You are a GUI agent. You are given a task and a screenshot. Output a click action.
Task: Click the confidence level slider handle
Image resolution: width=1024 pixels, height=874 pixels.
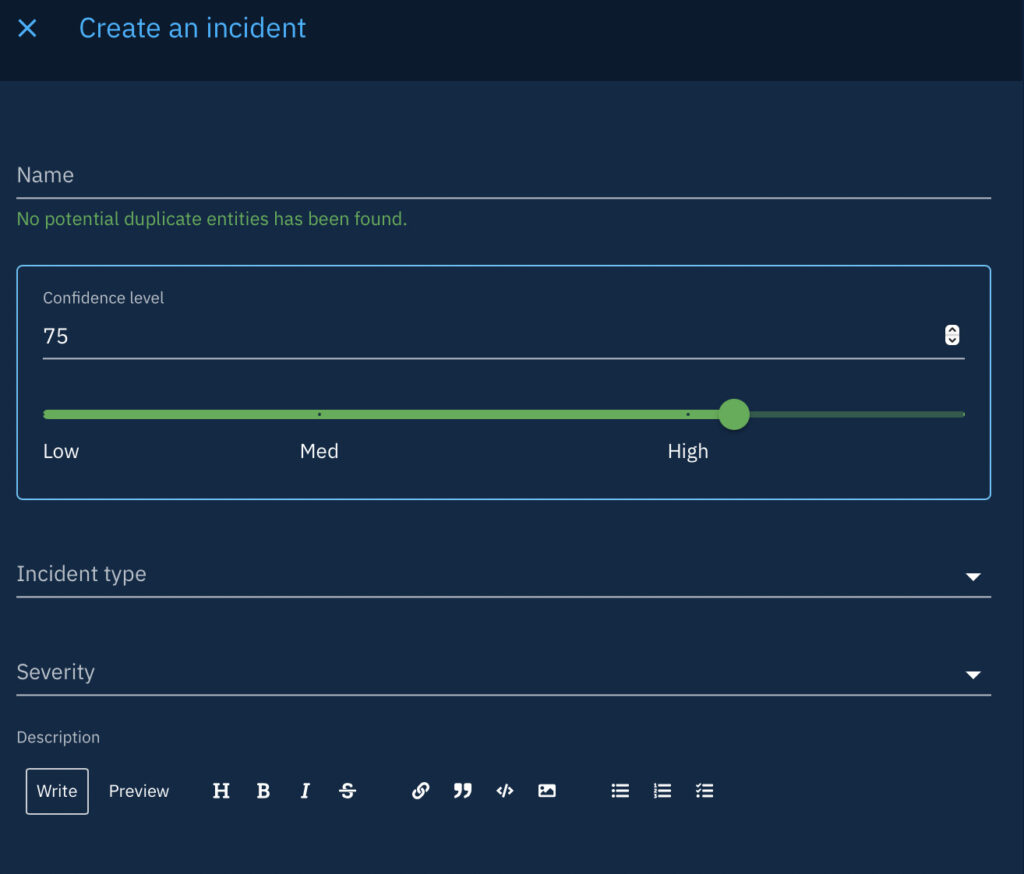pos(734,414)
